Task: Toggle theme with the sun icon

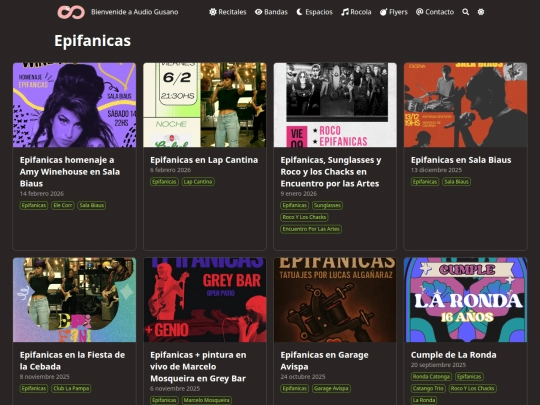Action: click(481, 12)
